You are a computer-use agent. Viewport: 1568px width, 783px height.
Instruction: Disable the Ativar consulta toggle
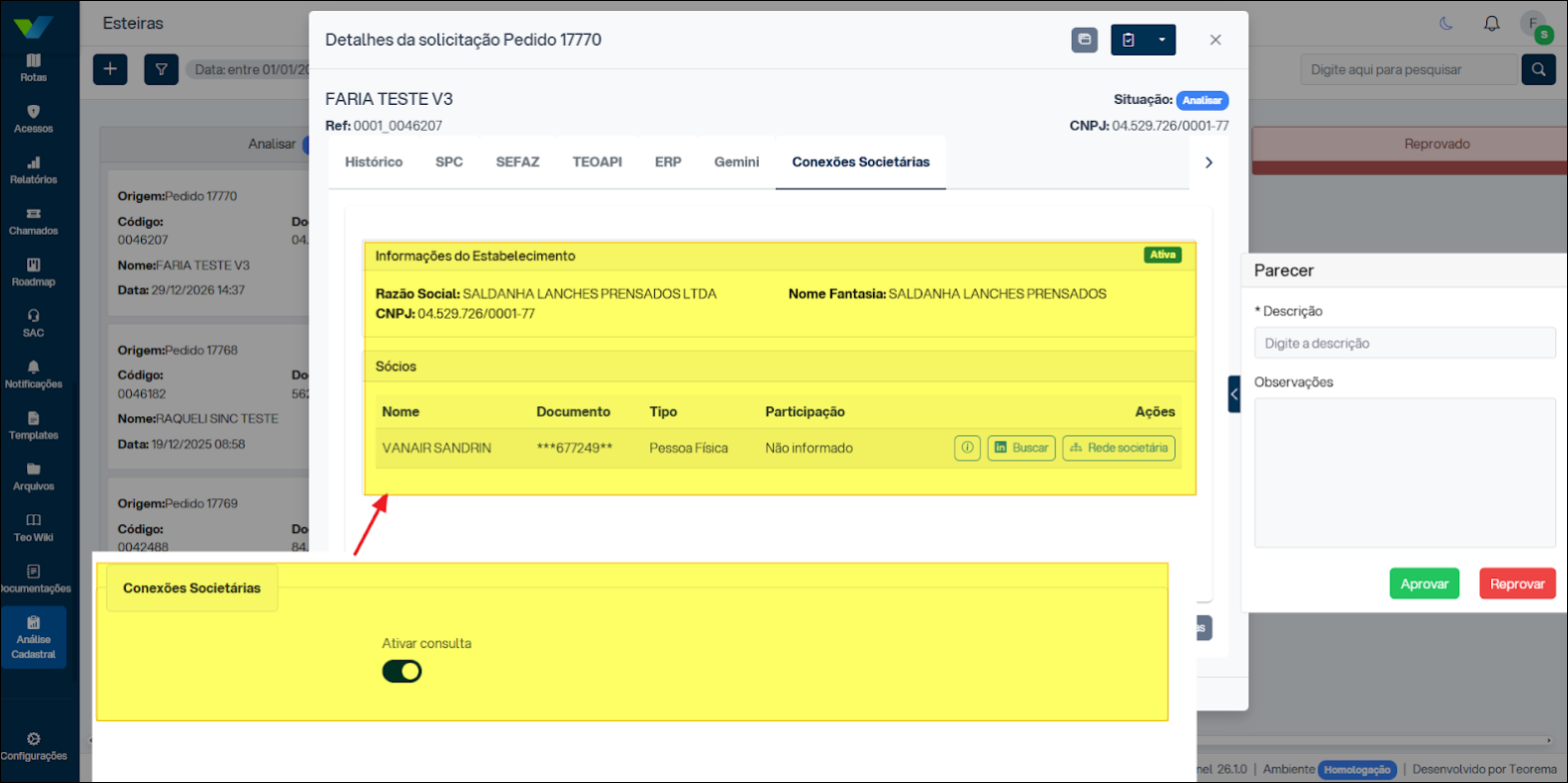click(x=401, y=671)
